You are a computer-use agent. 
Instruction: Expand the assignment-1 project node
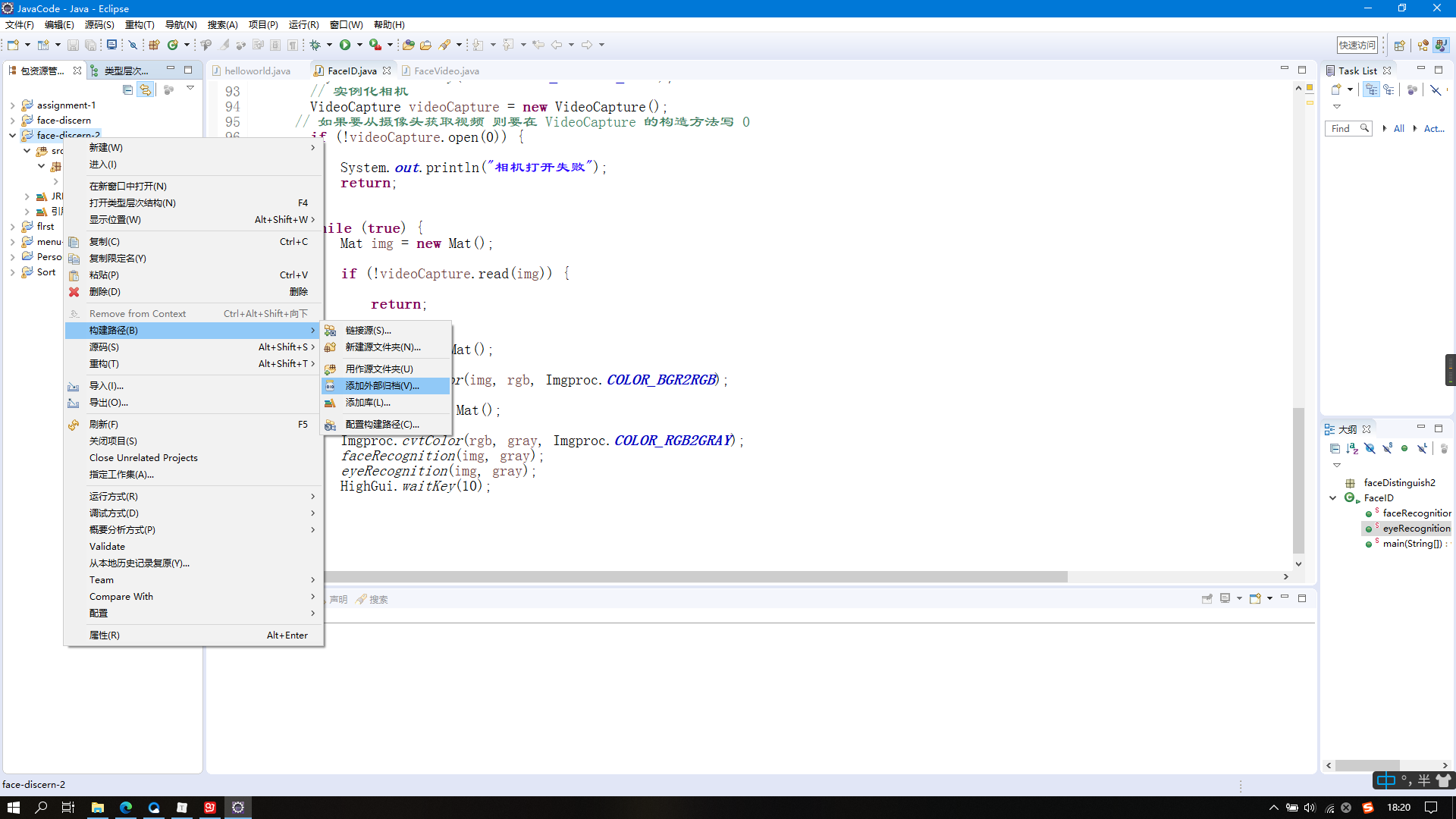tap(13, 105)
